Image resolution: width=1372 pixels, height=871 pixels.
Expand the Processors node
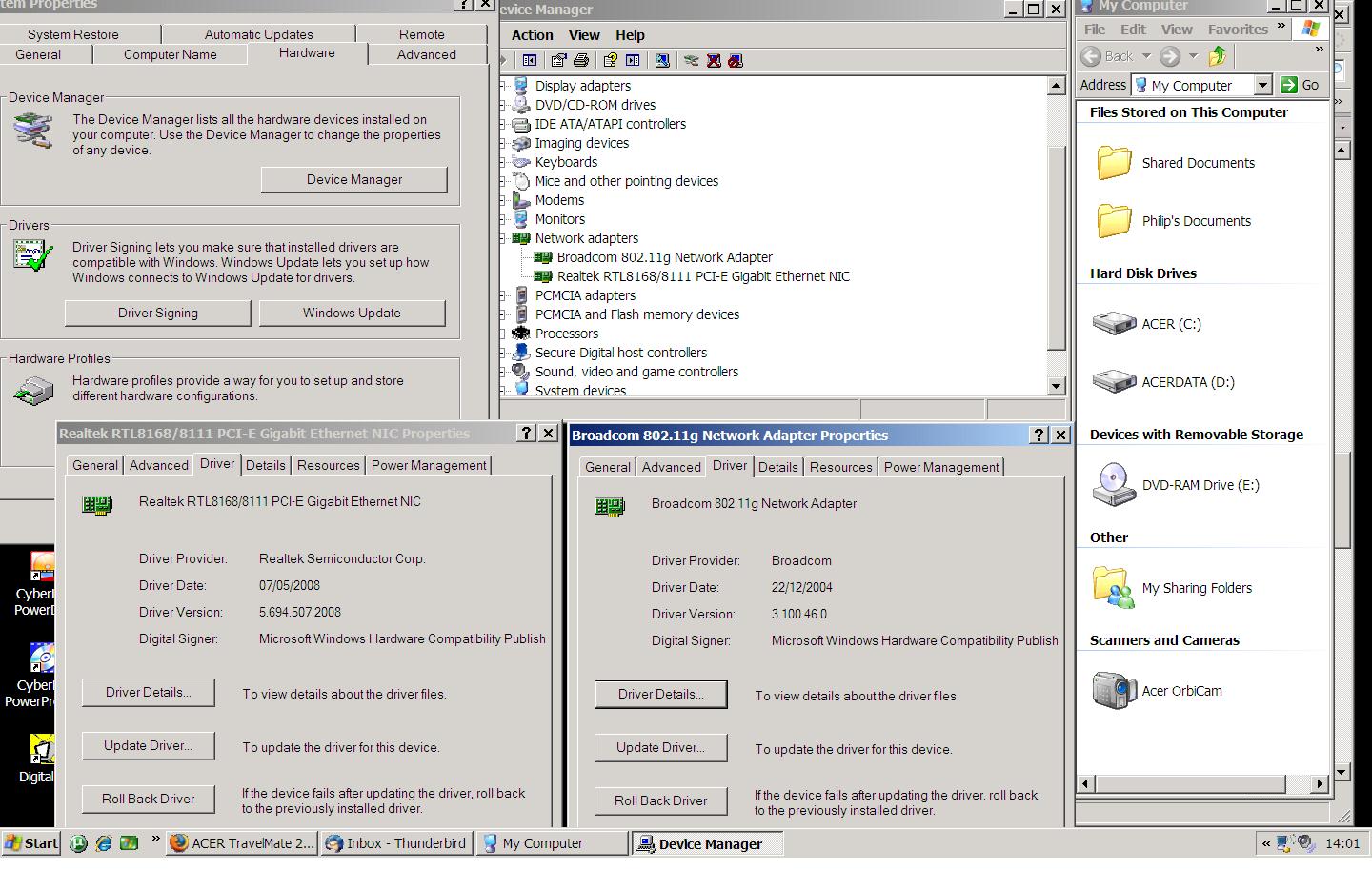pos(504,334)
